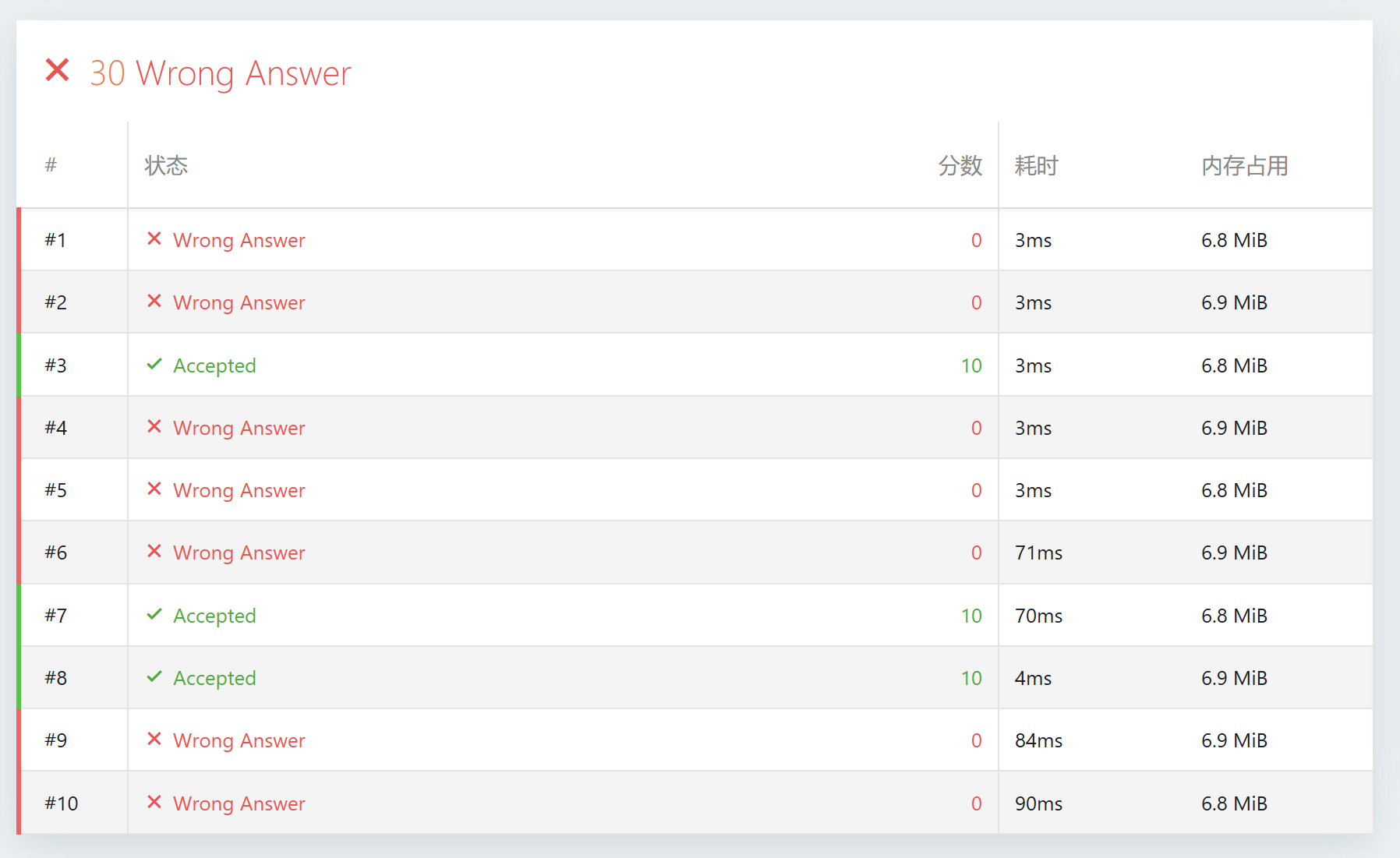The image size is (1400, 858).
Task: Click the green checkmark in test #8 row
Action: click(x=154, y=676)
